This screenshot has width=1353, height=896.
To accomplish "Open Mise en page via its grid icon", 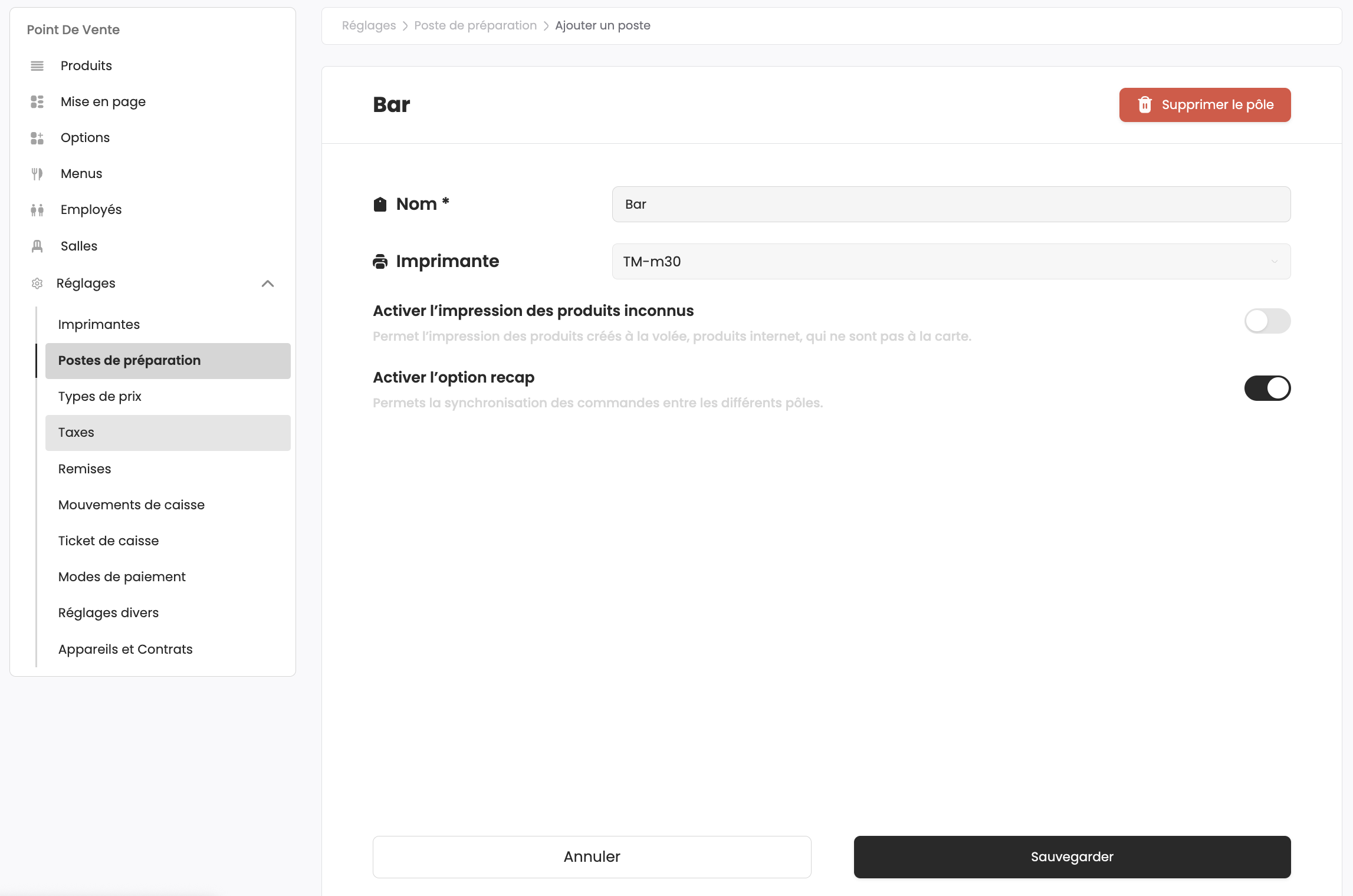I will click(x=37, y=101).
